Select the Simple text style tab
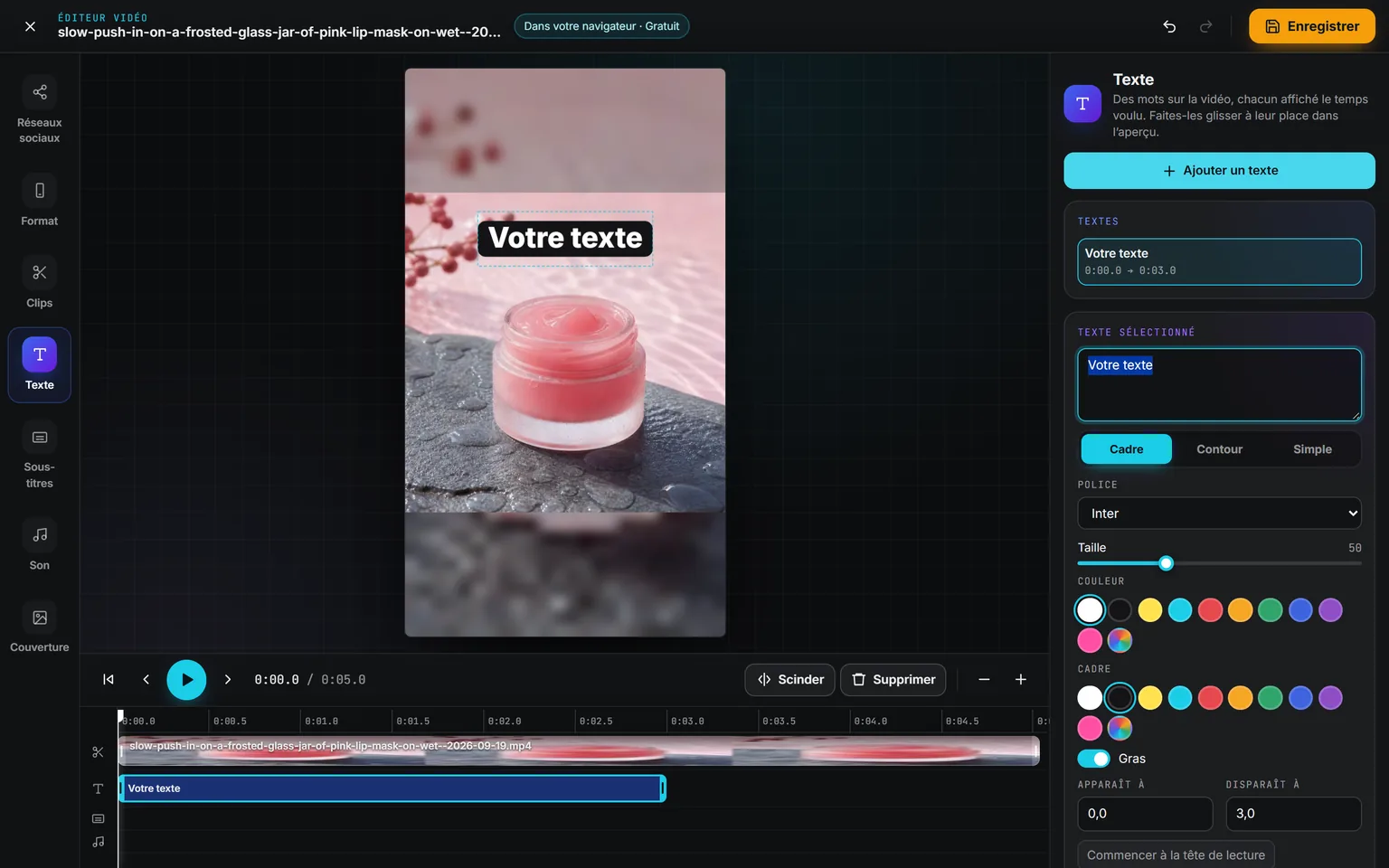Screen dimensions: 1389x868 tap(1312, 449)
